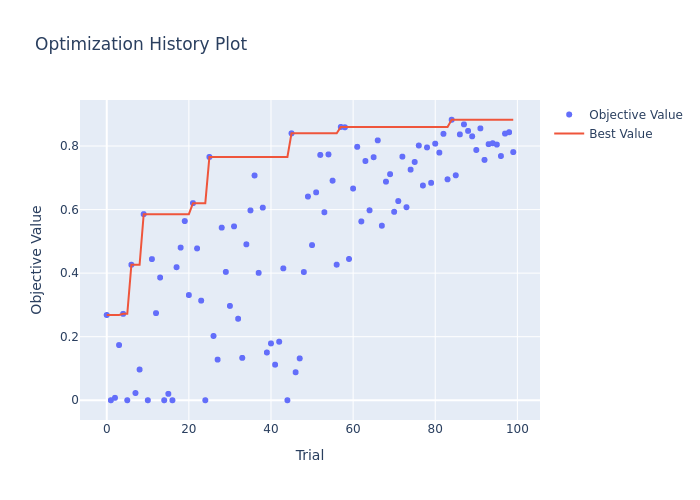Image resolution: width=700 pixels, height=500 pixels.
Task: Click the vertical Objective Value y-axis title
Action: [x=38, y=260]
